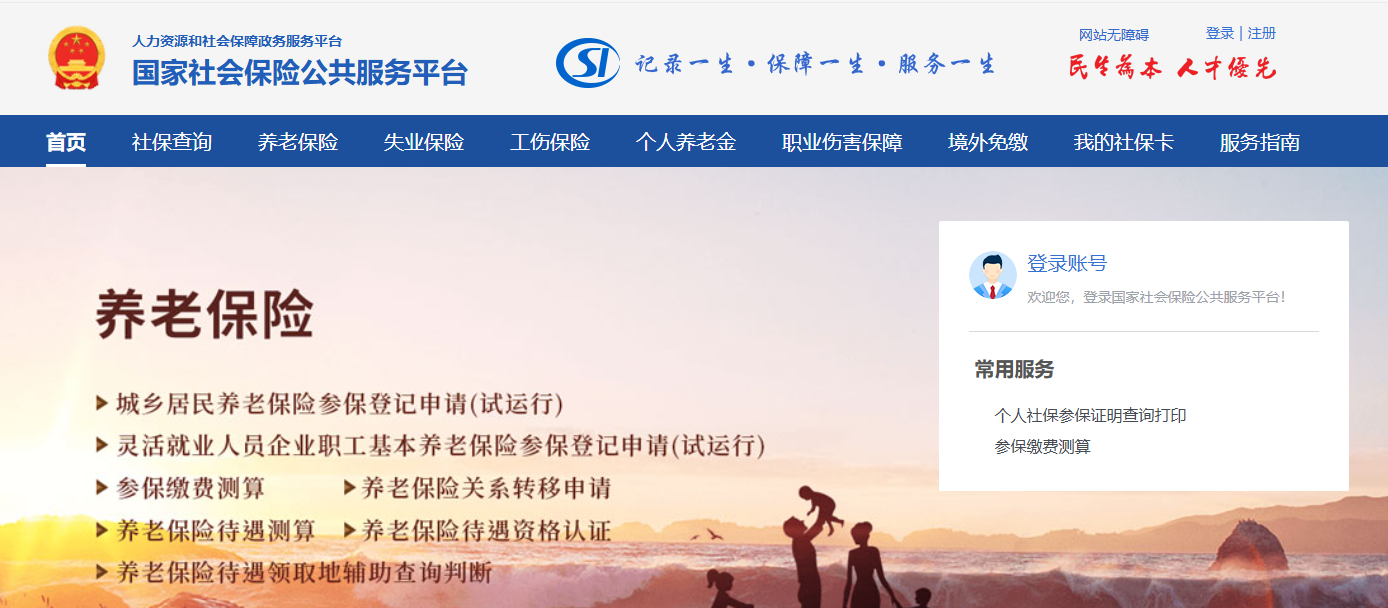
Task: Click the user avatar icon
Action: [x=993, y=275]
